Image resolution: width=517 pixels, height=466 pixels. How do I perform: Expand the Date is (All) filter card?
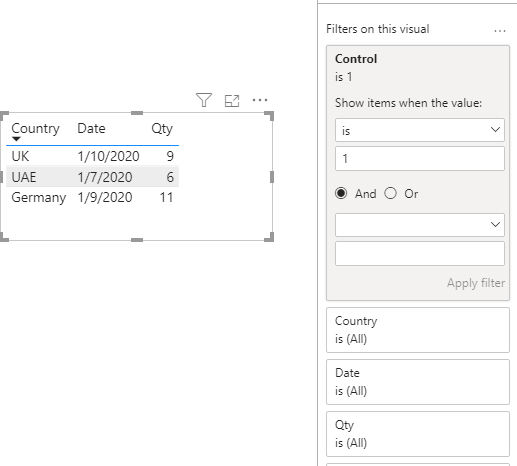[x=418, y=382]
